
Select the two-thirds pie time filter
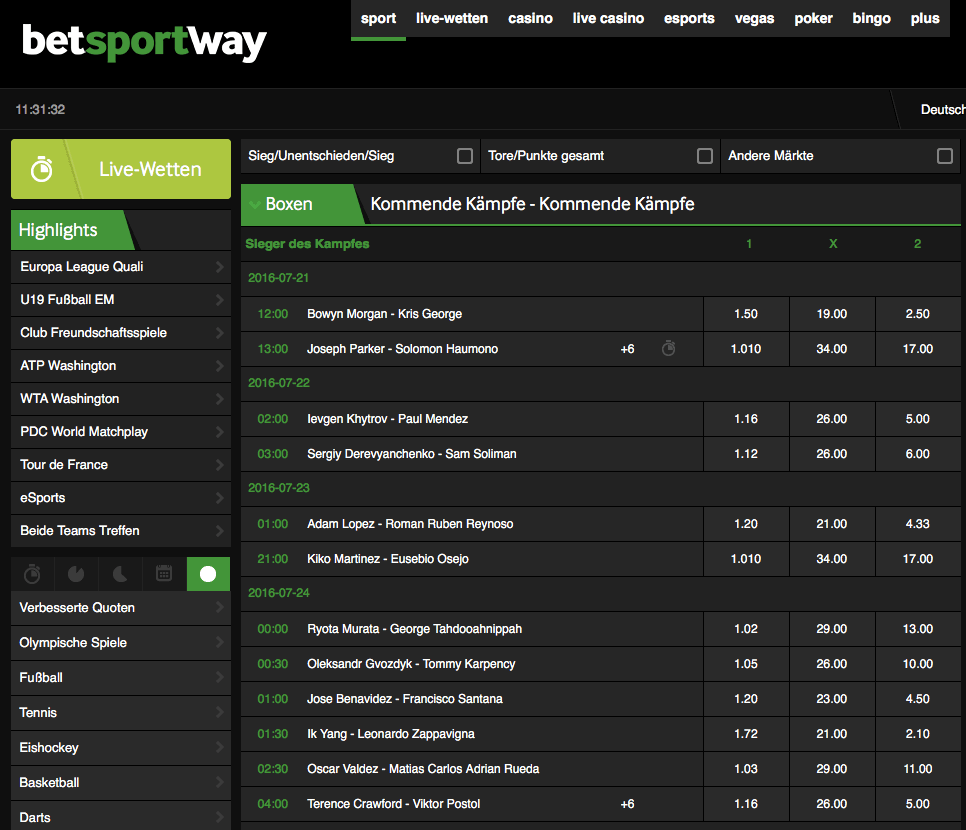tap(120, 574)
